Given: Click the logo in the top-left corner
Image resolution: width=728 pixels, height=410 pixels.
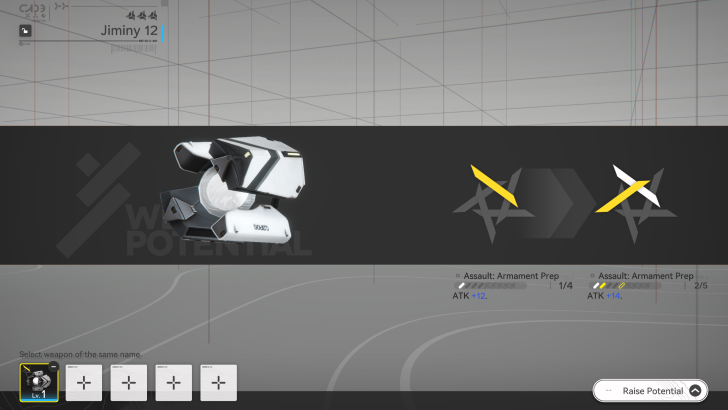Looking at the screenshot, I should [x=38, y=9].
